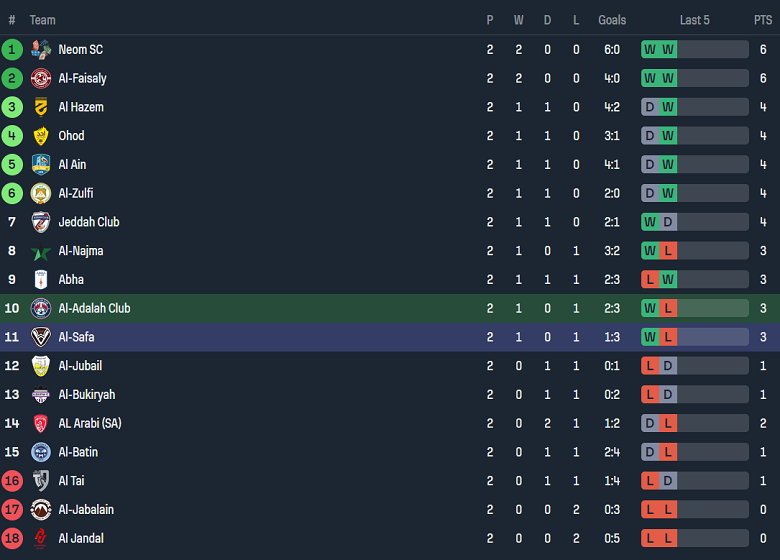Image resolution: width=780 pixels, height=560 pixels.
Task: Click the Last 5 column header
Action: pyautogui.click(x=694, y=20)
